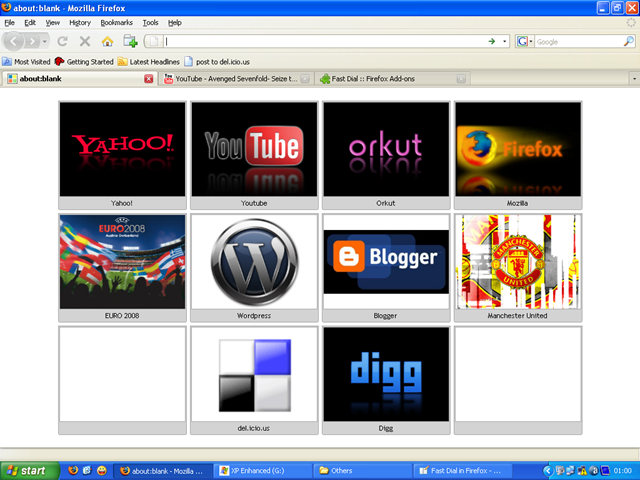Viewport: 640px width, 480px height.
Task: Open the Most Visited bookmarks folder
Action: coord(26,62)
